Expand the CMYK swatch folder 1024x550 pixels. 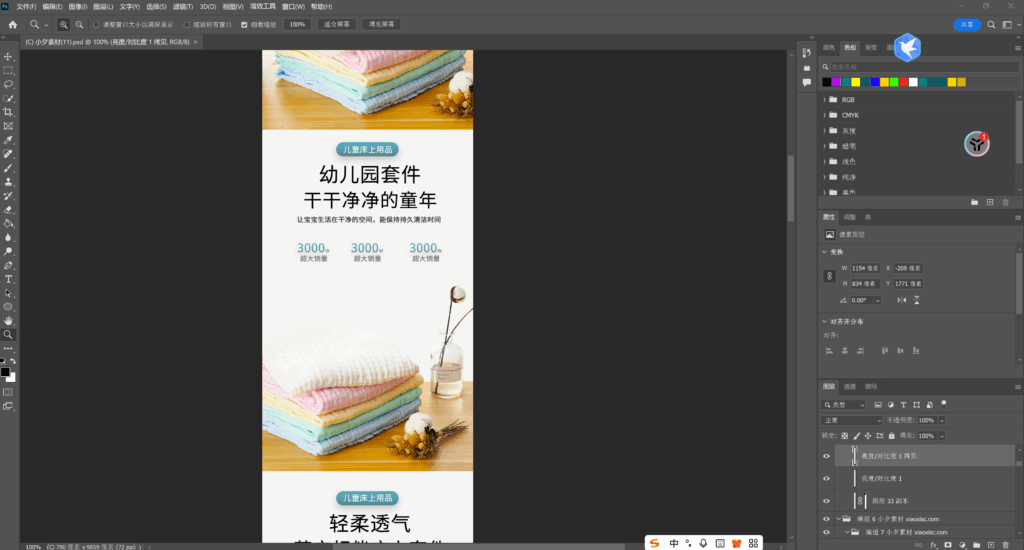tap(825, 115)
